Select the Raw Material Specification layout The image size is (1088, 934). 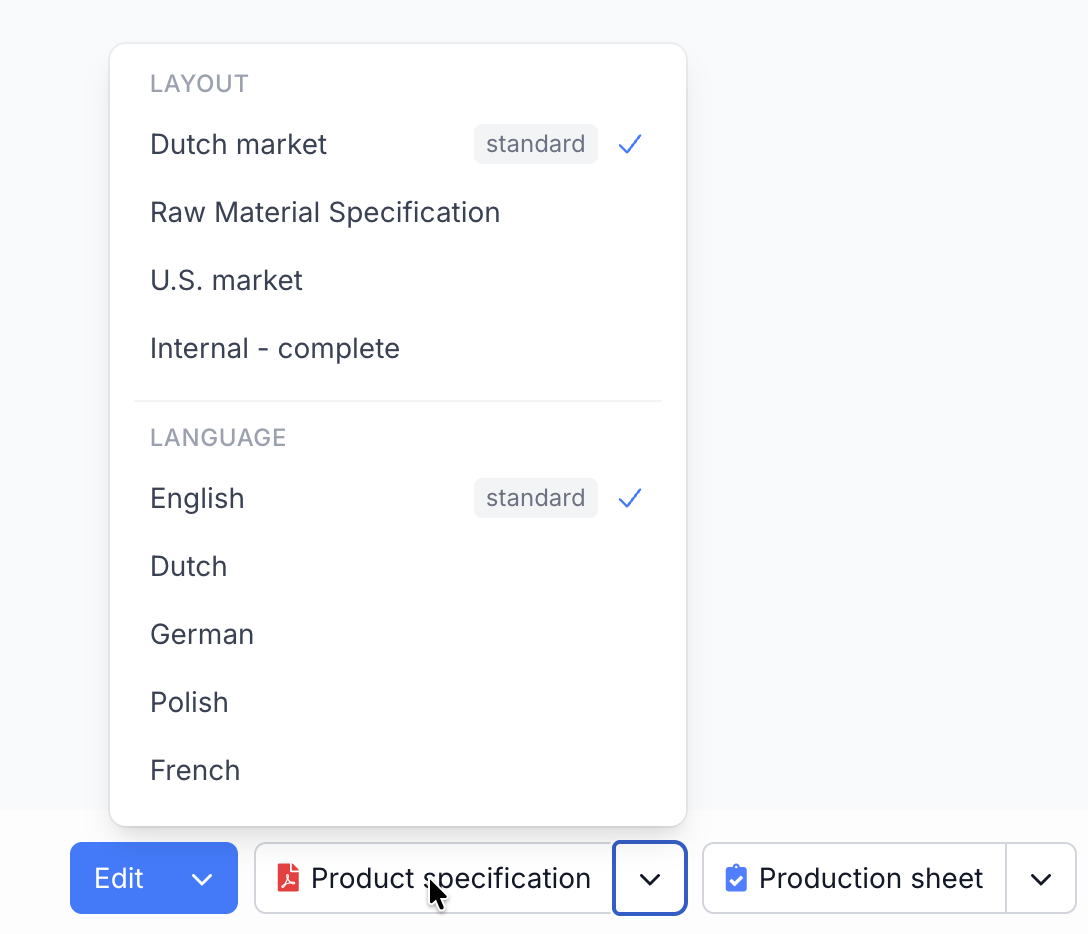pos(325,212)
